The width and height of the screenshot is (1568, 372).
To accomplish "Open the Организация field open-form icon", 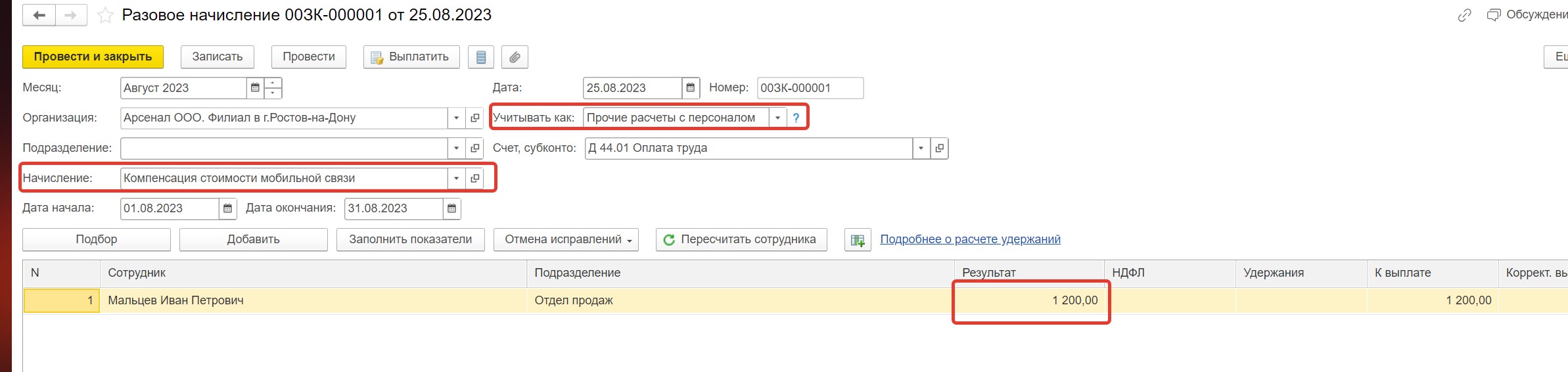I will point(474,118).
